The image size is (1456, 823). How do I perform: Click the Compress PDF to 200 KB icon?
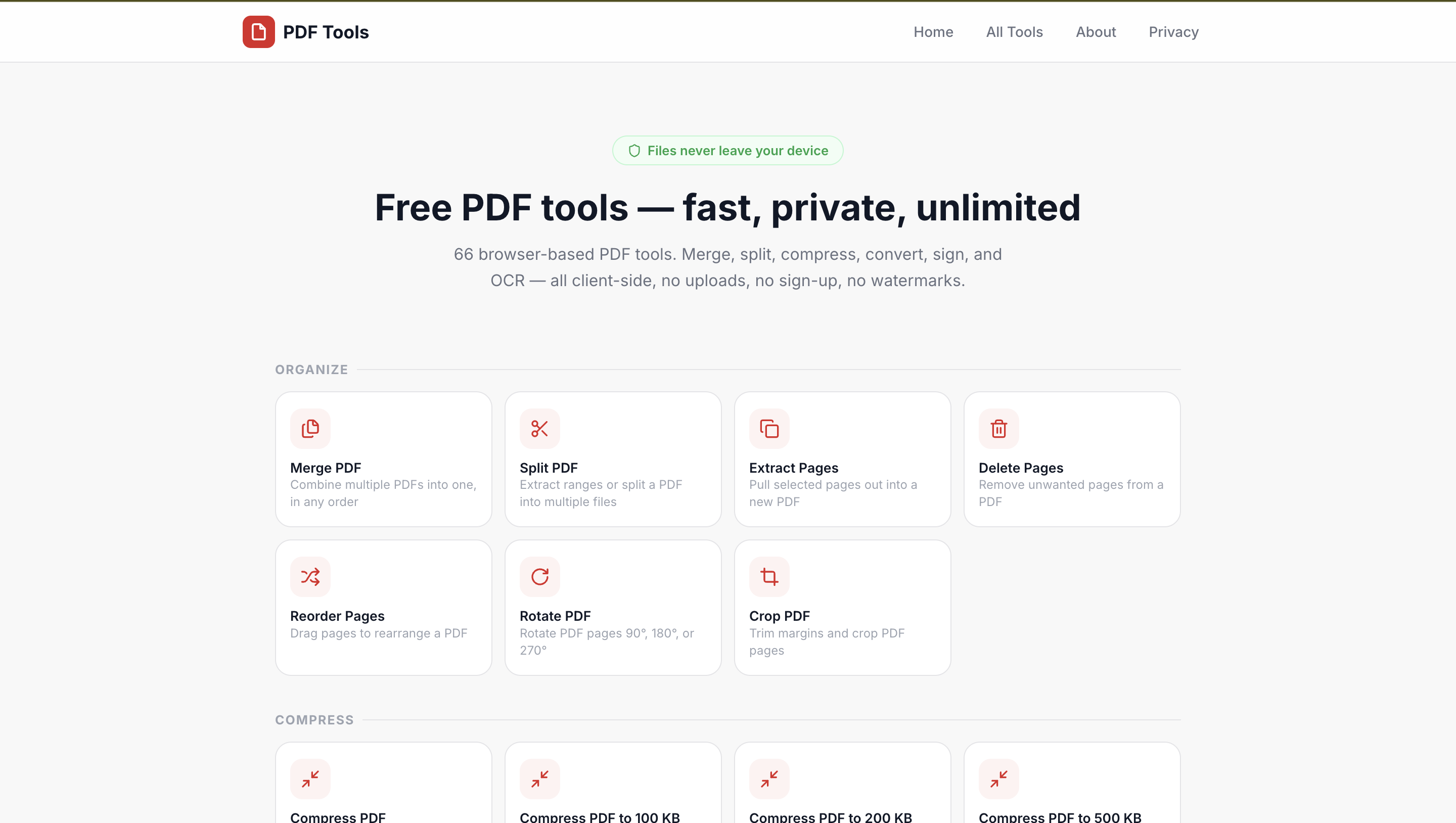[769, 779]
